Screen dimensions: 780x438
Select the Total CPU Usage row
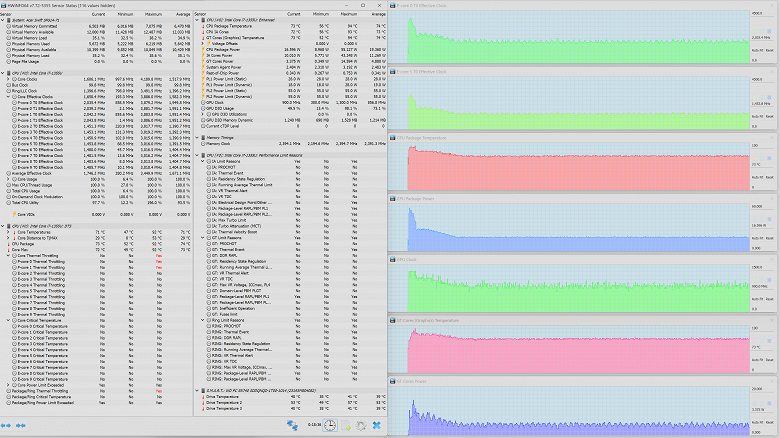coord(96,191)
